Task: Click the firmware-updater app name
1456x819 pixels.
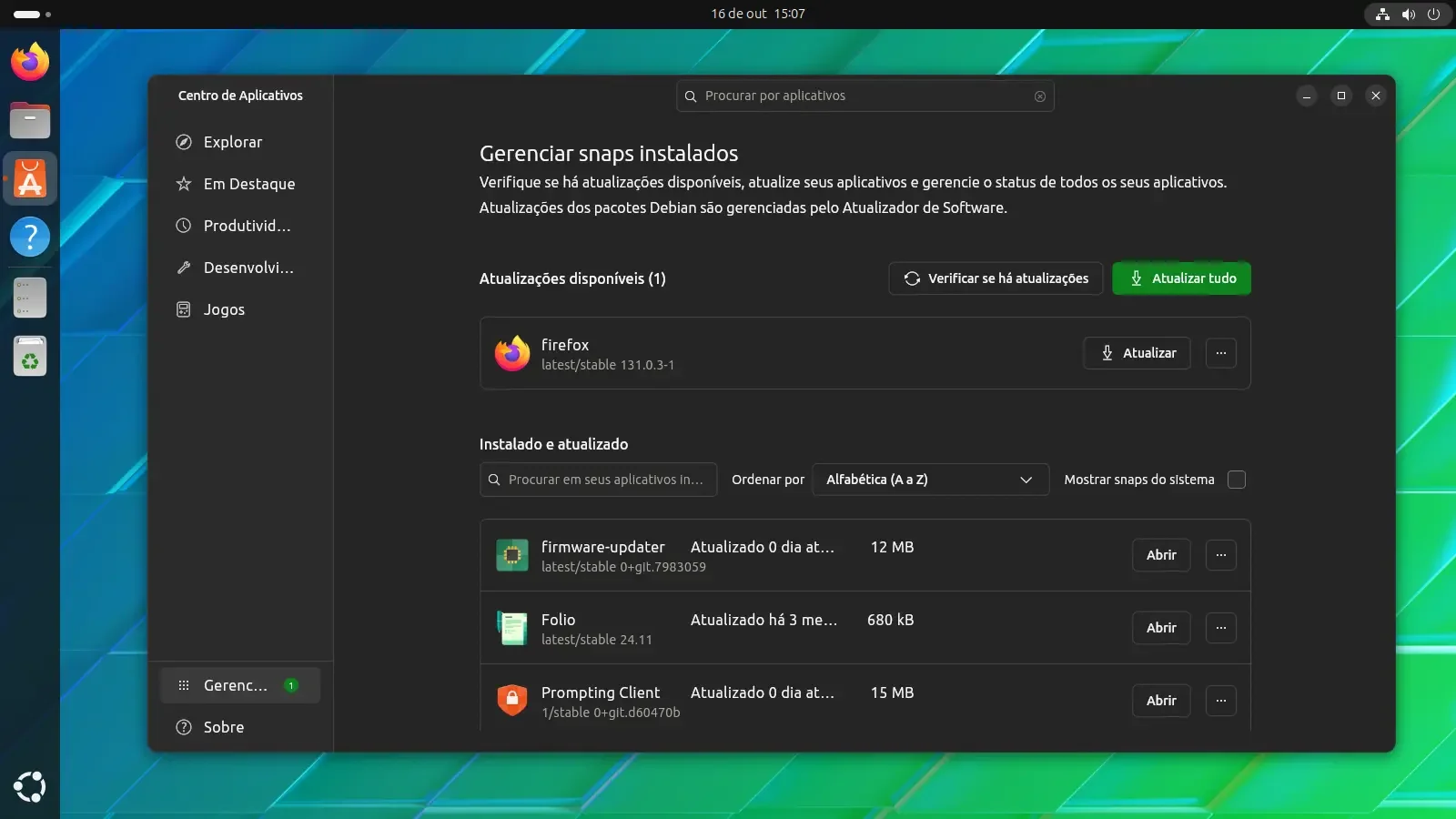Action: [602, 547]
